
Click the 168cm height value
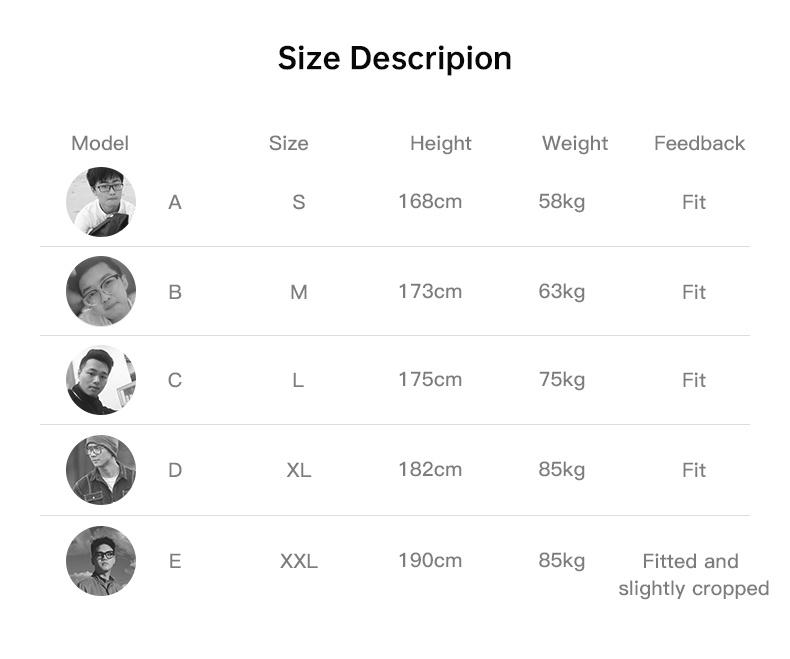click(x=430, y=202)
